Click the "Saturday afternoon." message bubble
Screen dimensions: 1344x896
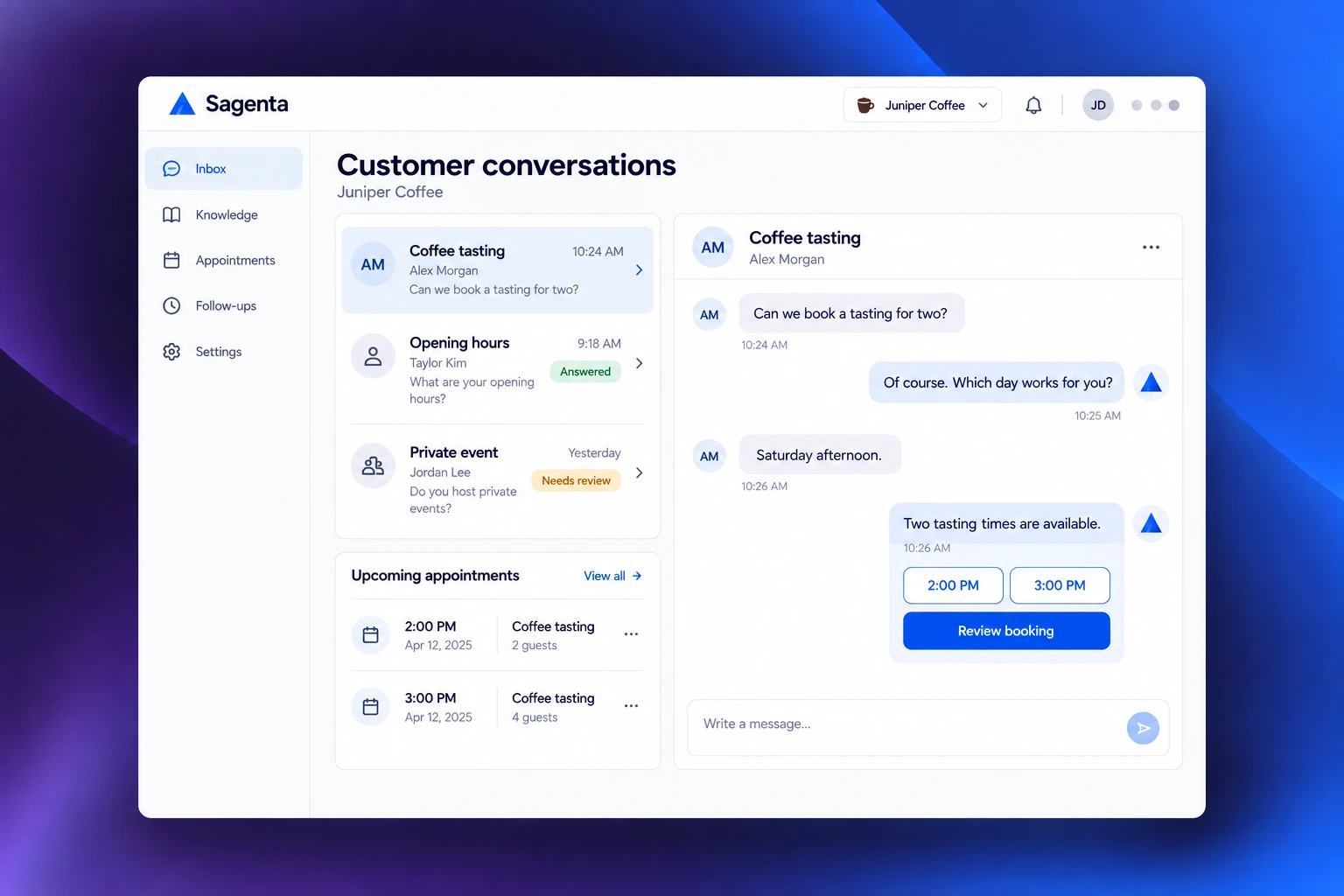(819, 455)
